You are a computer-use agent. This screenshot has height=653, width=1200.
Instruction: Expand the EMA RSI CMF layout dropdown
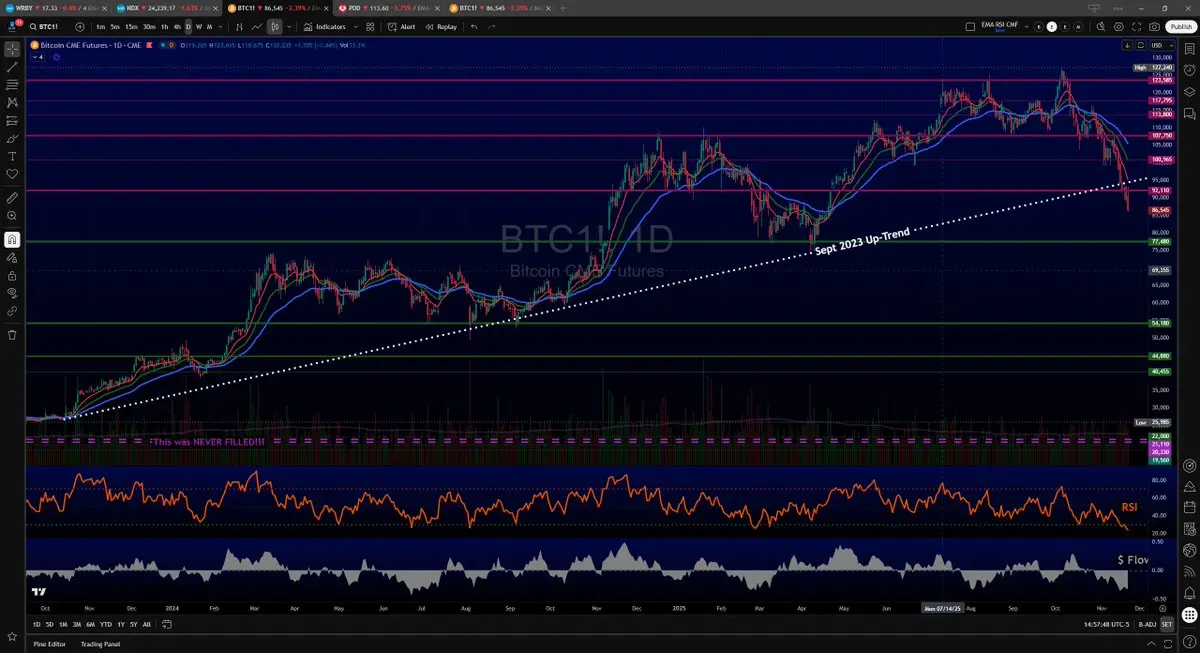pyautogui.click(x=1024, y=27)
